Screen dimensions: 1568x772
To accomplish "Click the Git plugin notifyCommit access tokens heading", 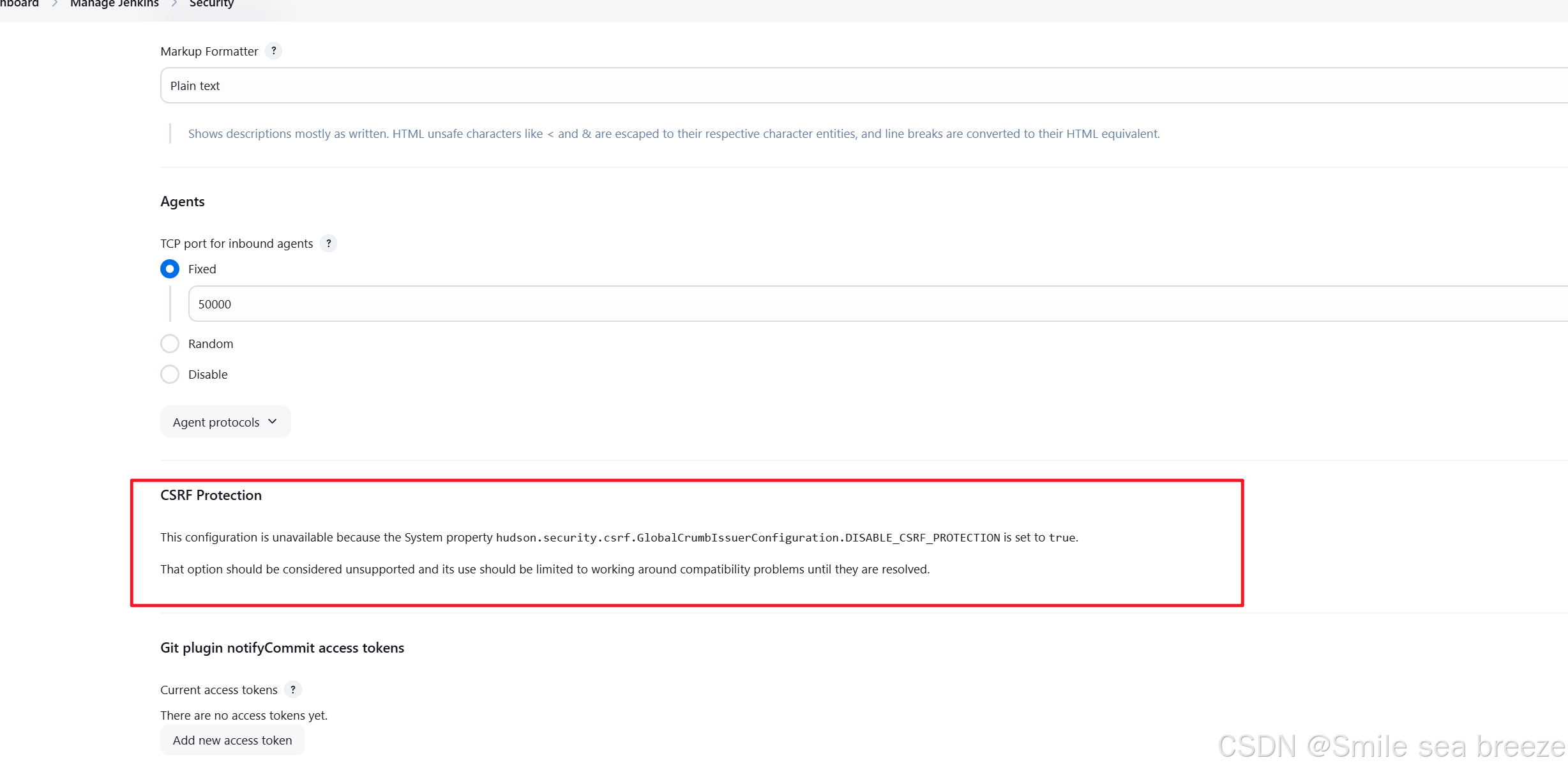I will 282,647.
